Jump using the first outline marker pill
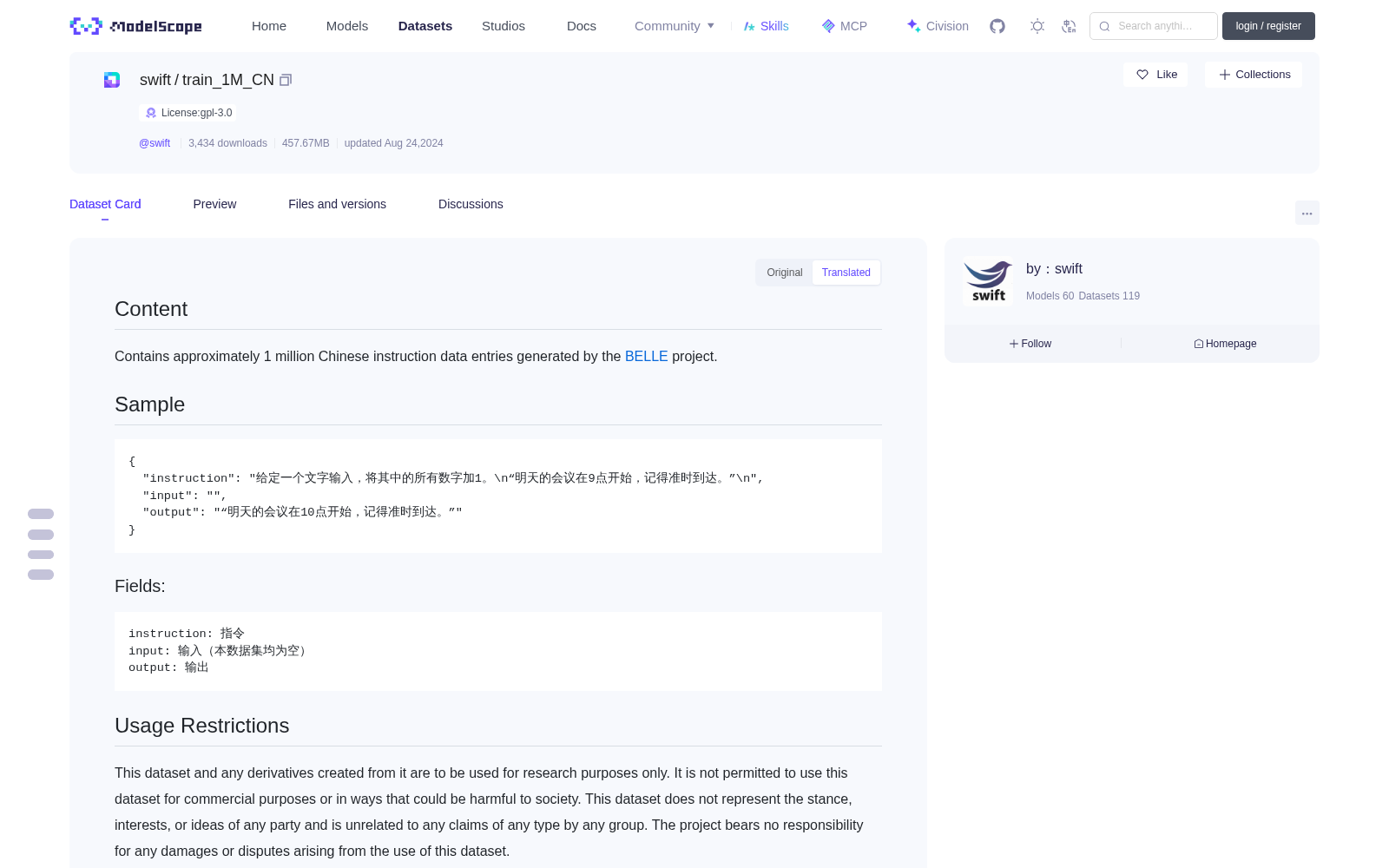Viewport: 1389px width, 868px height. click(41, 514)
